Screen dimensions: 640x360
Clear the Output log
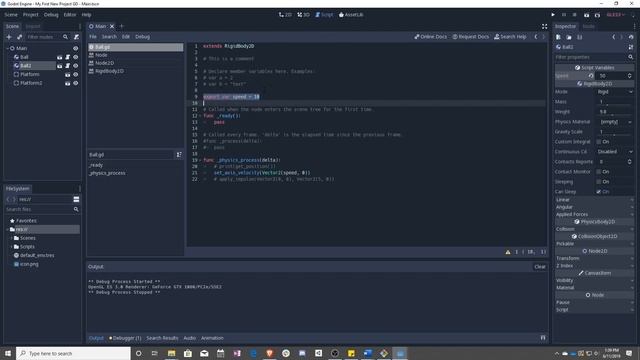tap(540, 267)
